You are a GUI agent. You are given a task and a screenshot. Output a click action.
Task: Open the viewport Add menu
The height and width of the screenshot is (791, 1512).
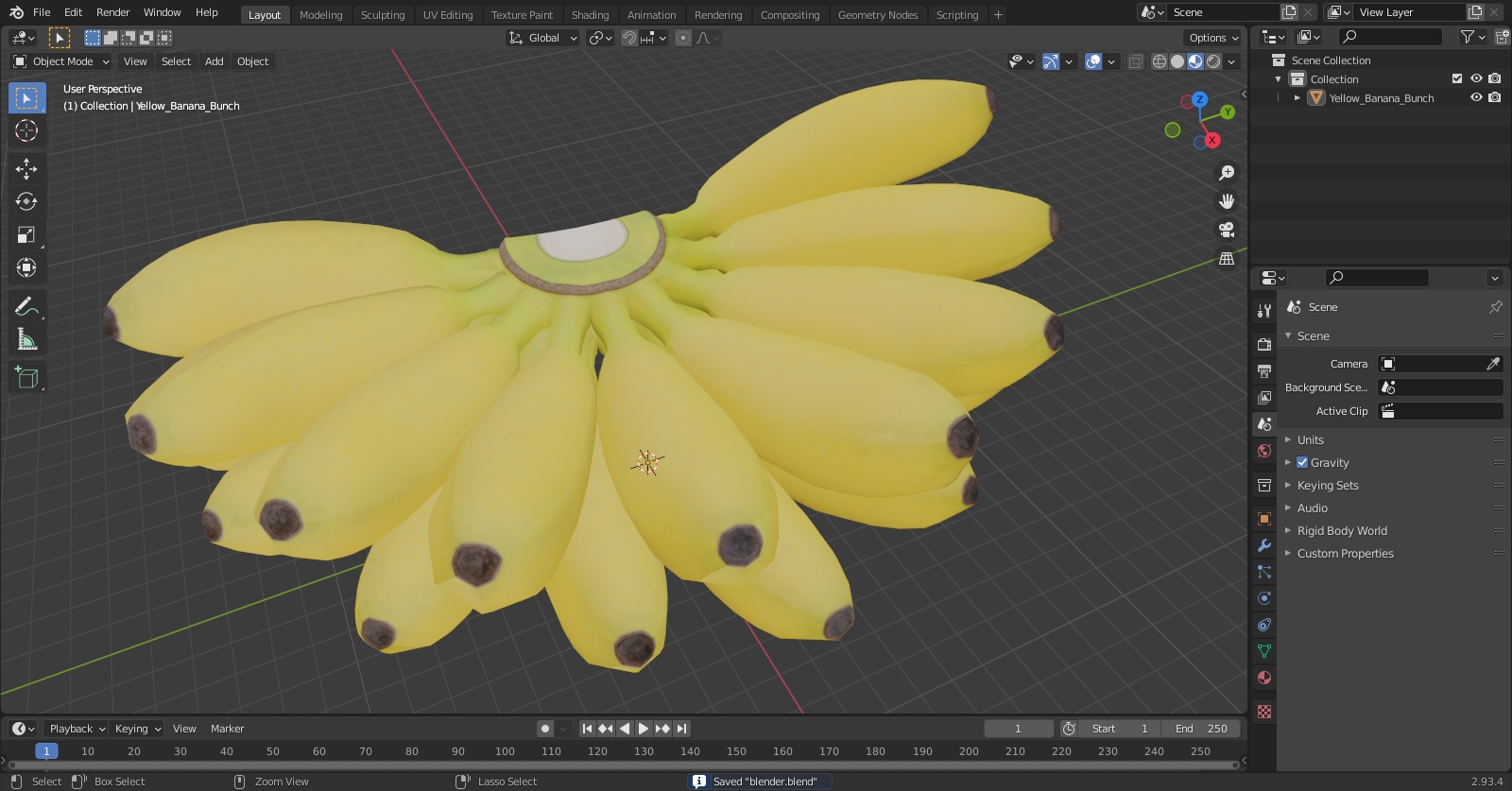tap(215, 61)
